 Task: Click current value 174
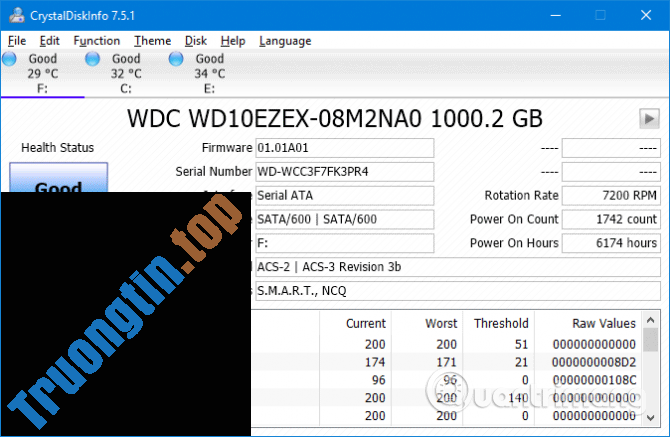[375, 363]
